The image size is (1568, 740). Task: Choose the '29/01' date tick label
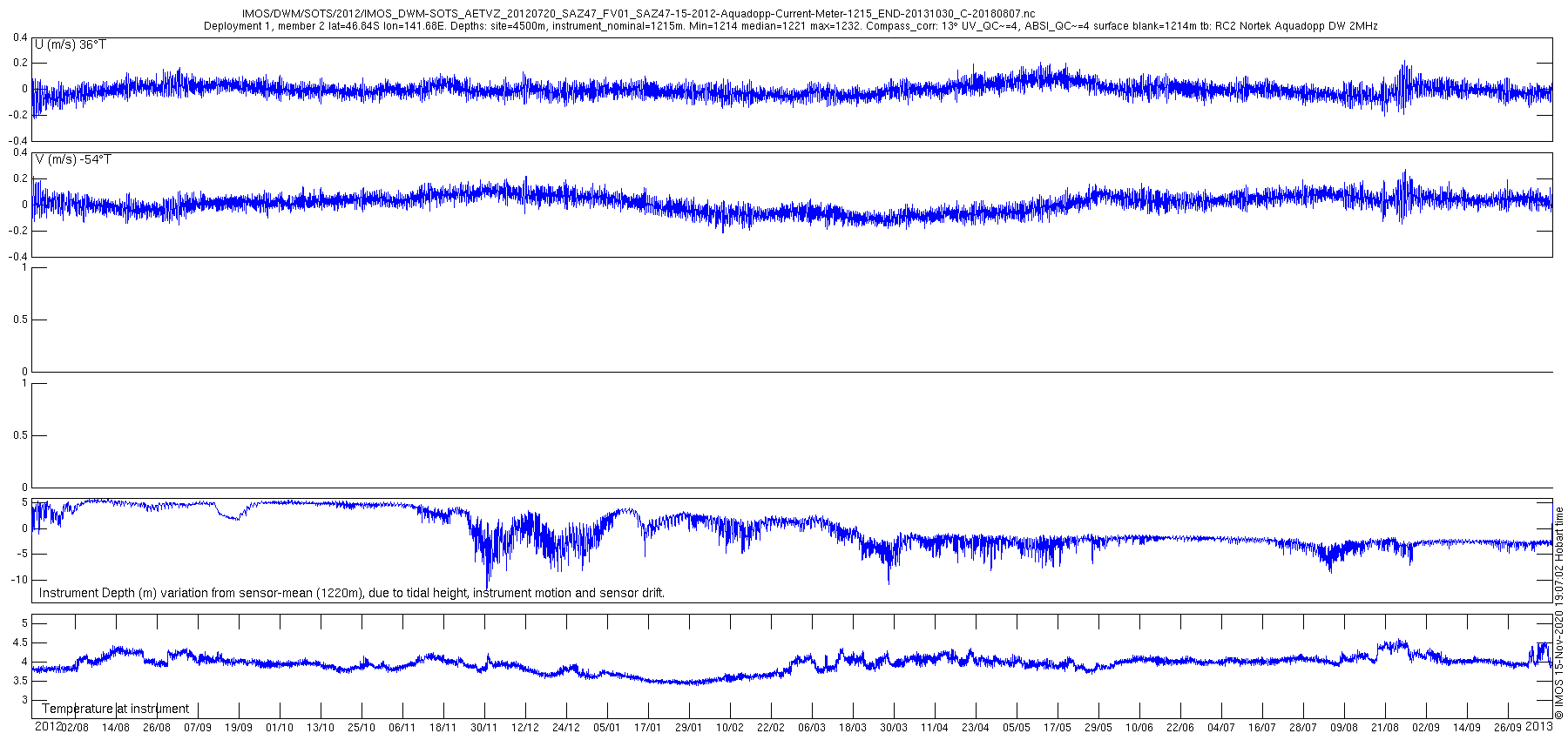(689, 728)
